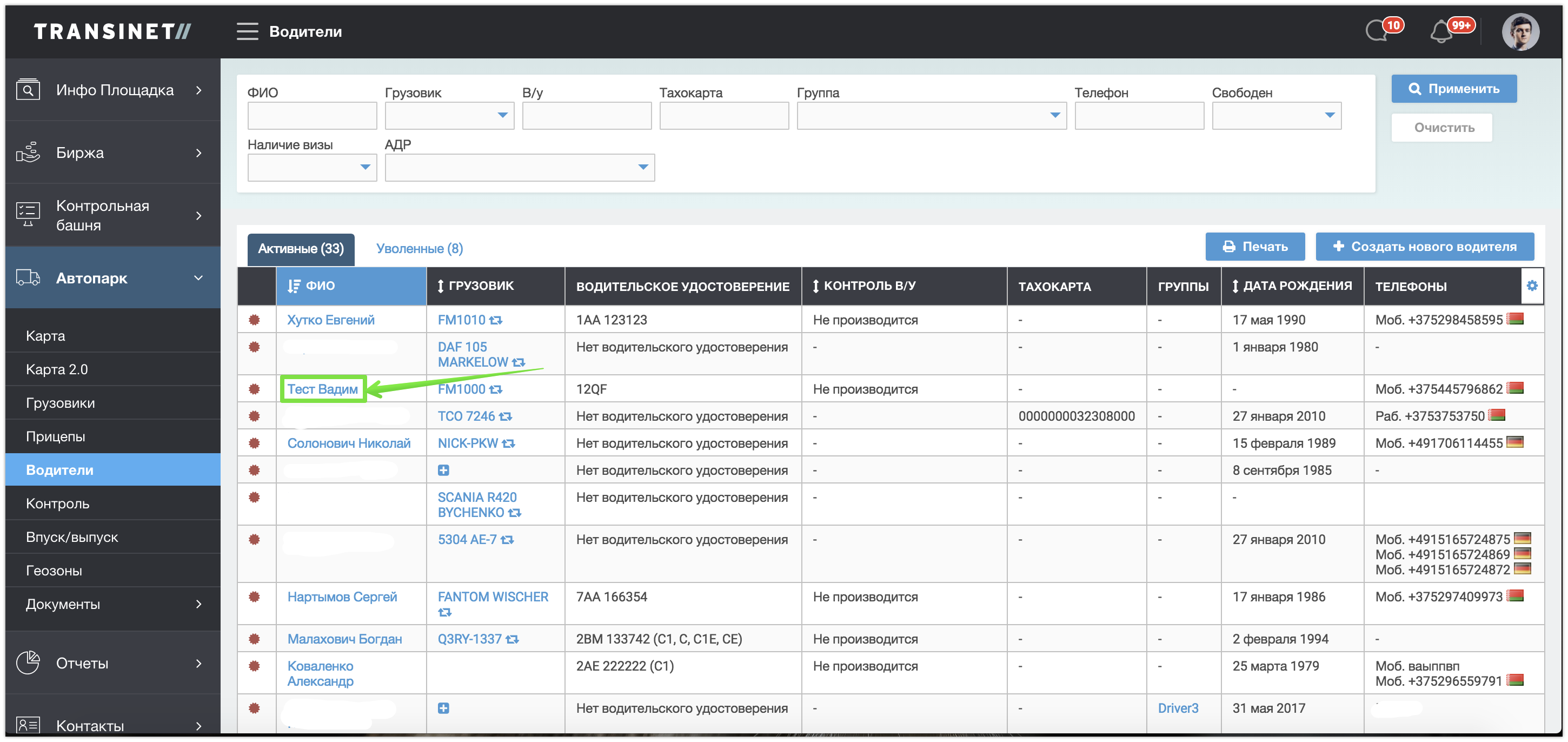Sort by Дата рождения column
The image size is (1568, 742).
pos(1292,286)
